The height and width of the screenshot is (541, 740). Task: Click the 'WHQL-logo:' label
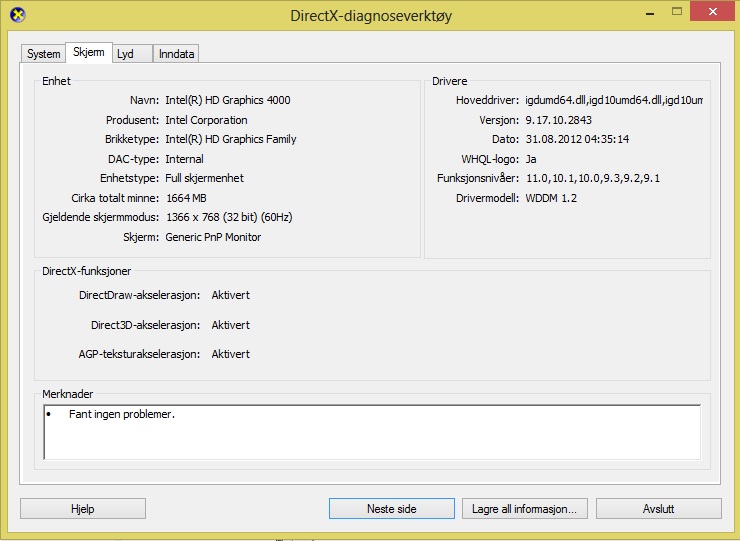(490, 159)
